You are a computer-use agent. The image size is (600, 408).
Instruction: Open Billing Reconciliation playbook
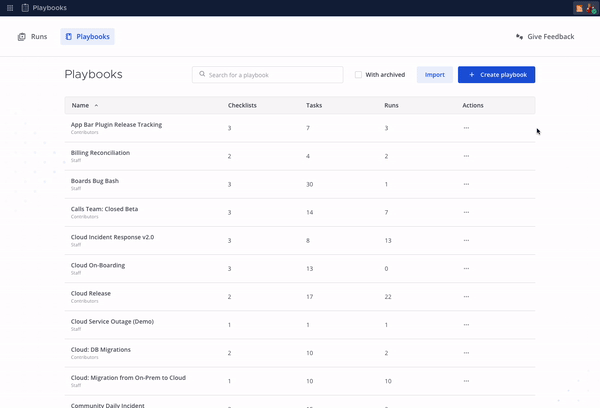(100, 153)
